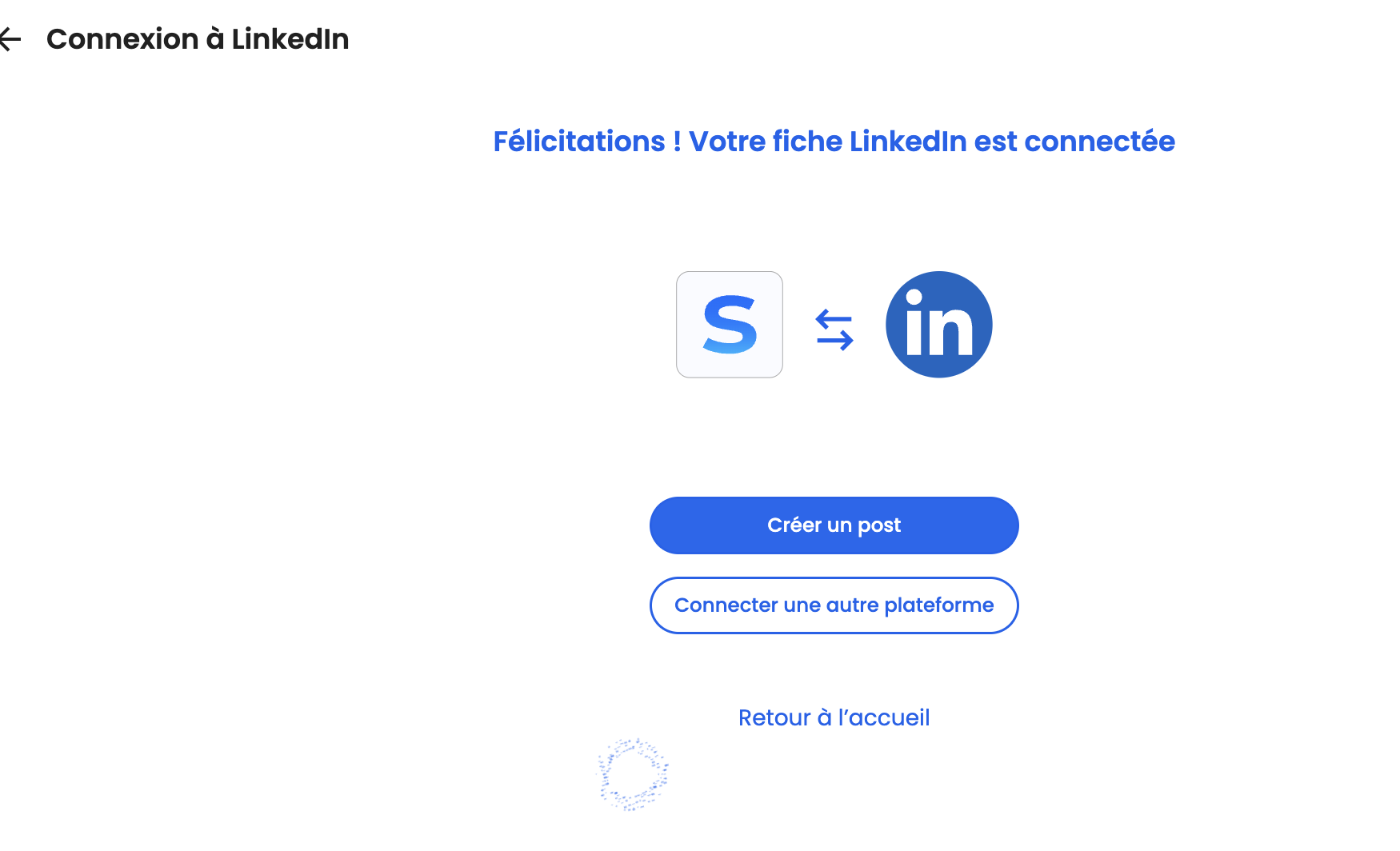Screen dimensions: 1400x851
Task: Go back using the top-left arrow
Action: coord(10,39)
